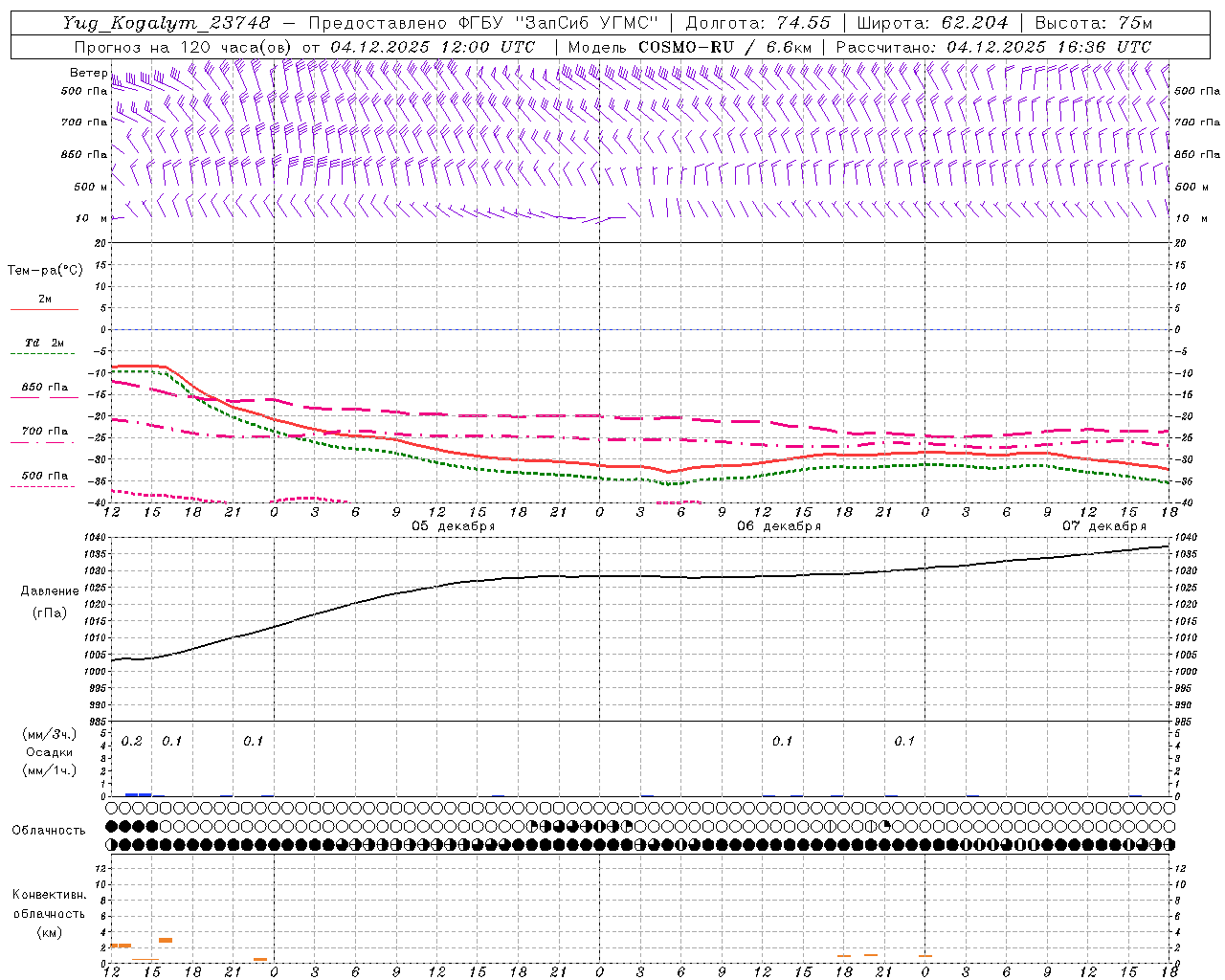Select the elevation text Высота: 75м

tap(1094, 22)
